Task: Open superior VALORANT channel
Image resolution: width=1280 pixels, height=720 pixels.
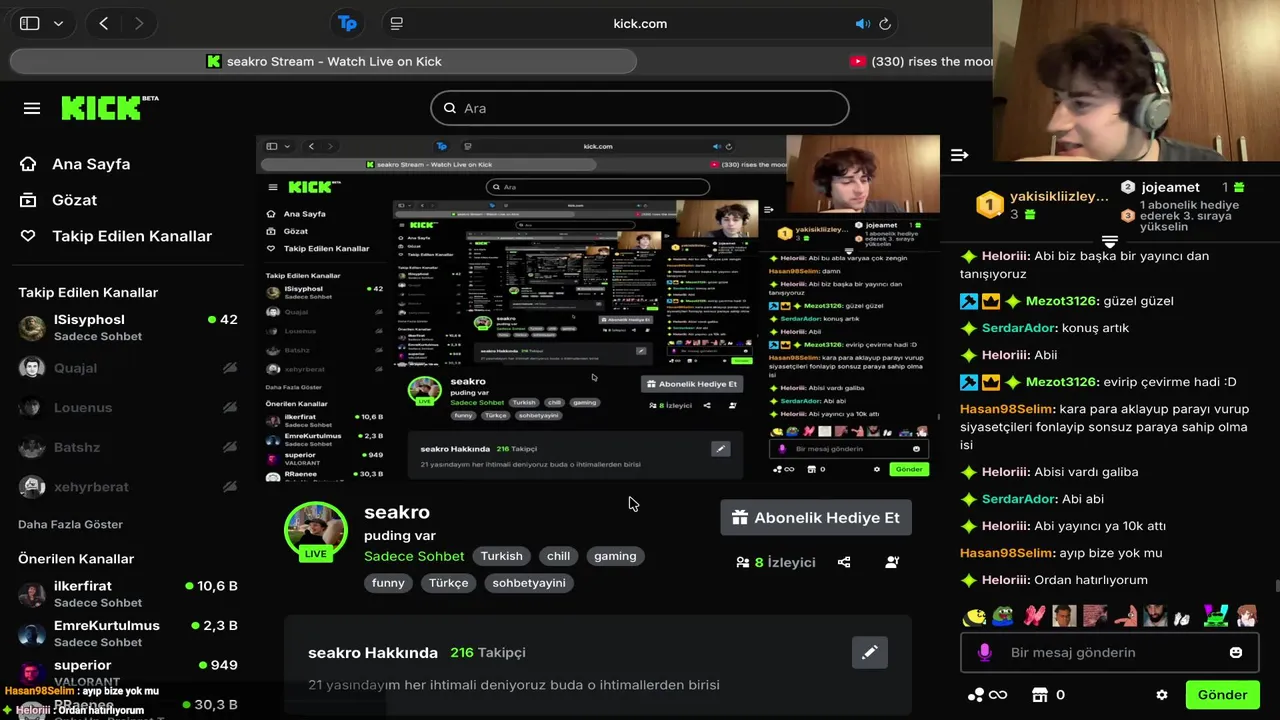Action: pyautogui.click(x=128, y=672)
